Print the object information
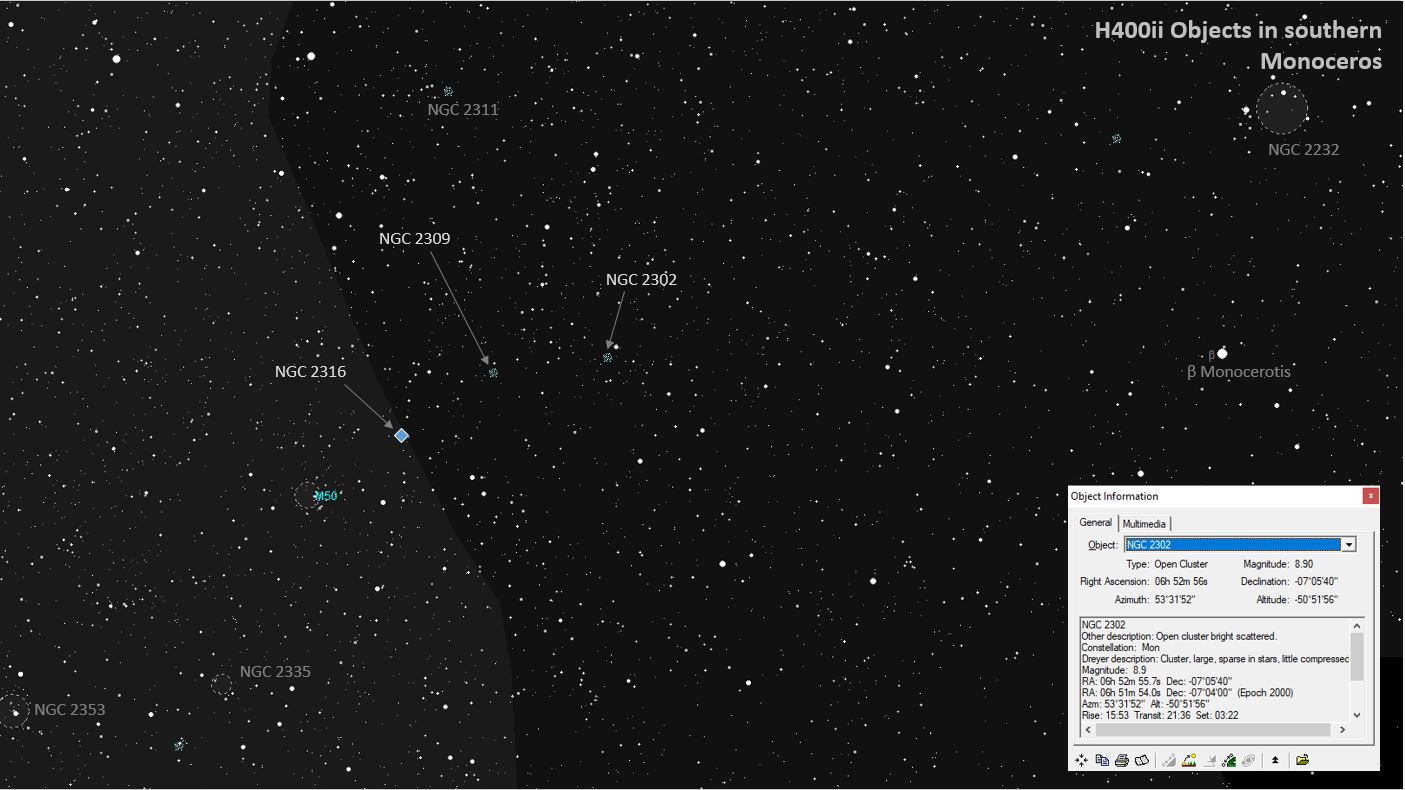 (x=1122, y=760)
